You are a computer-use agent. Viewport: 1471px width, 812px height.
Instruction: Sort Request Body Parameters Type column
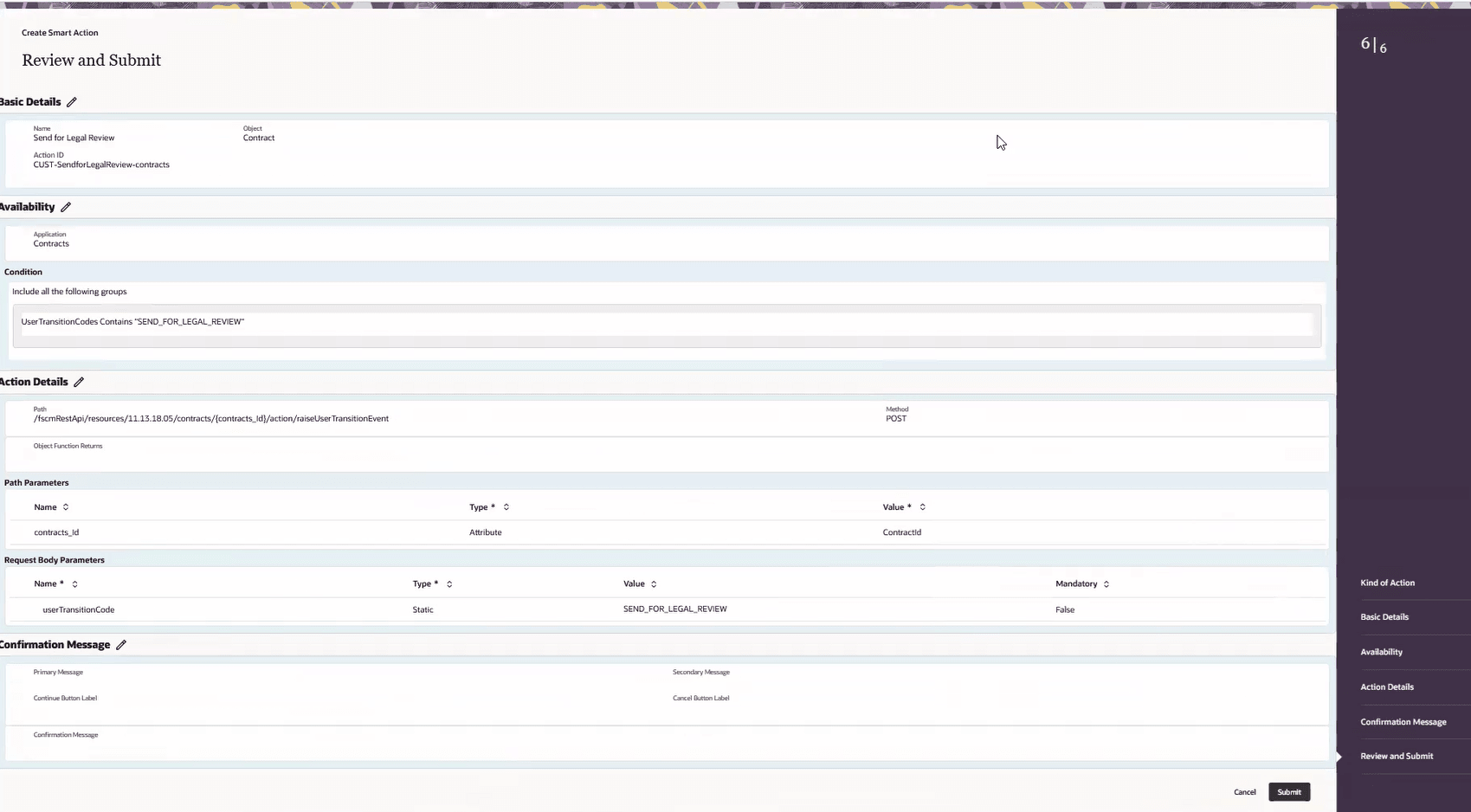(449, 584)
